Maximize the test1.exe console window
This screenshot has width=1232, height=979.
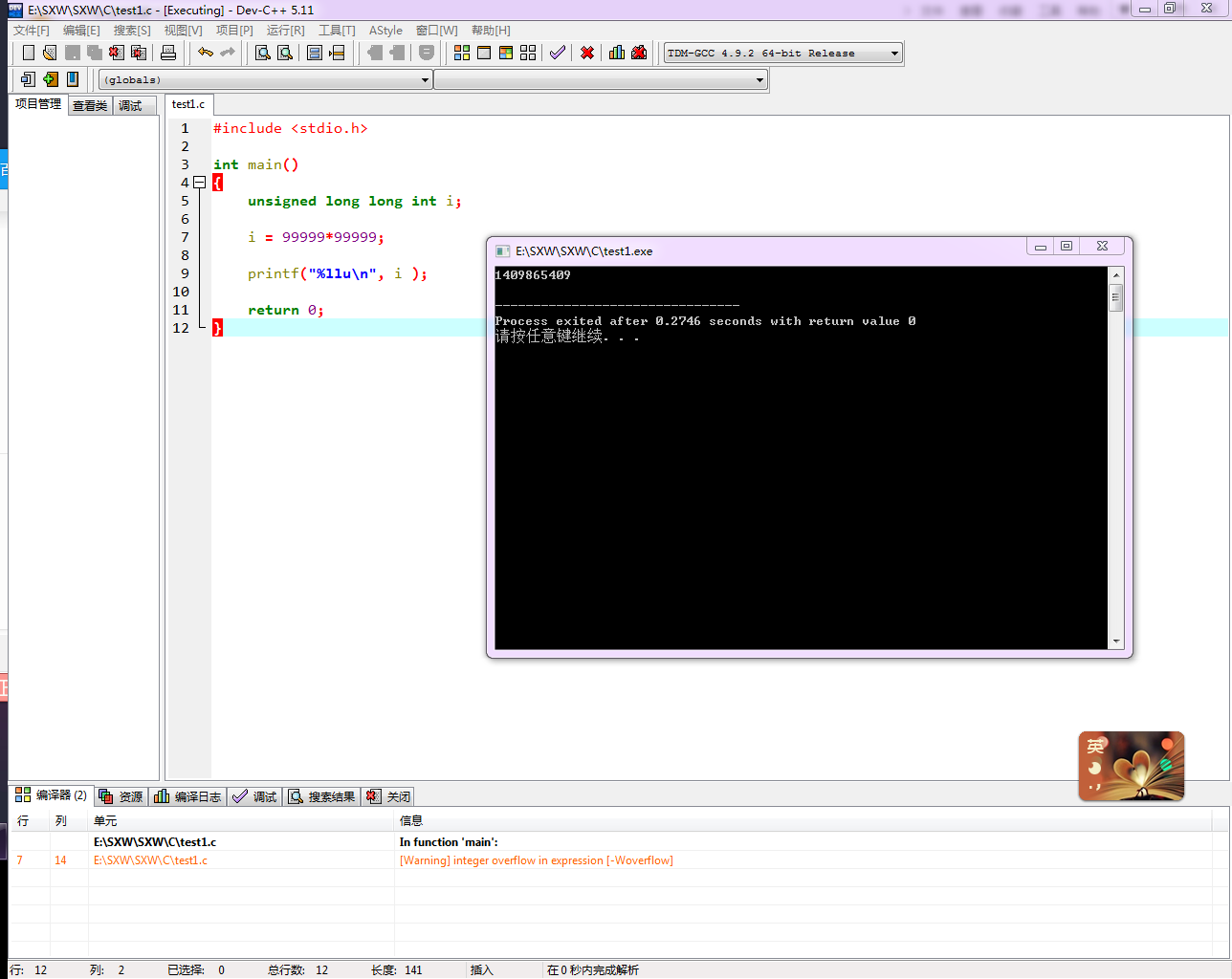tap(1067, 247)
